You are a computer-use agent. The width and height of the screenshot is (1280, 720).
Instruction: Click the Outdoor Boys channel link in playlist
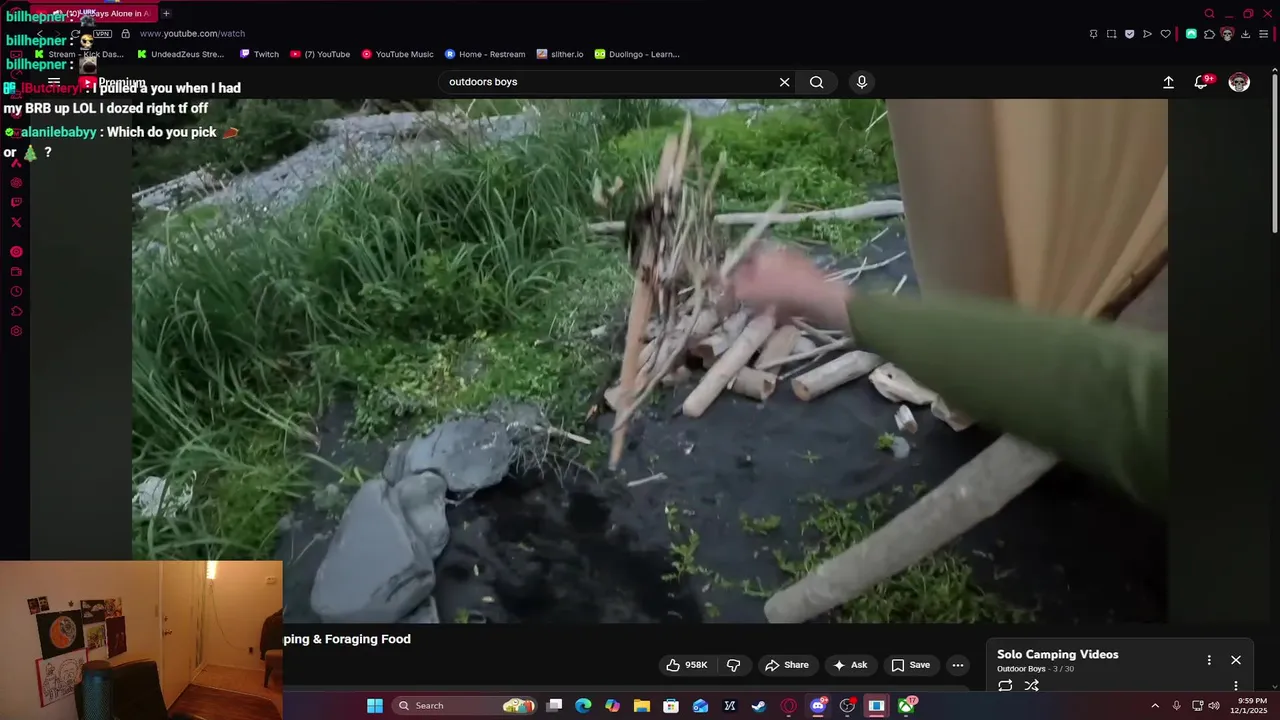(1021, 669)
